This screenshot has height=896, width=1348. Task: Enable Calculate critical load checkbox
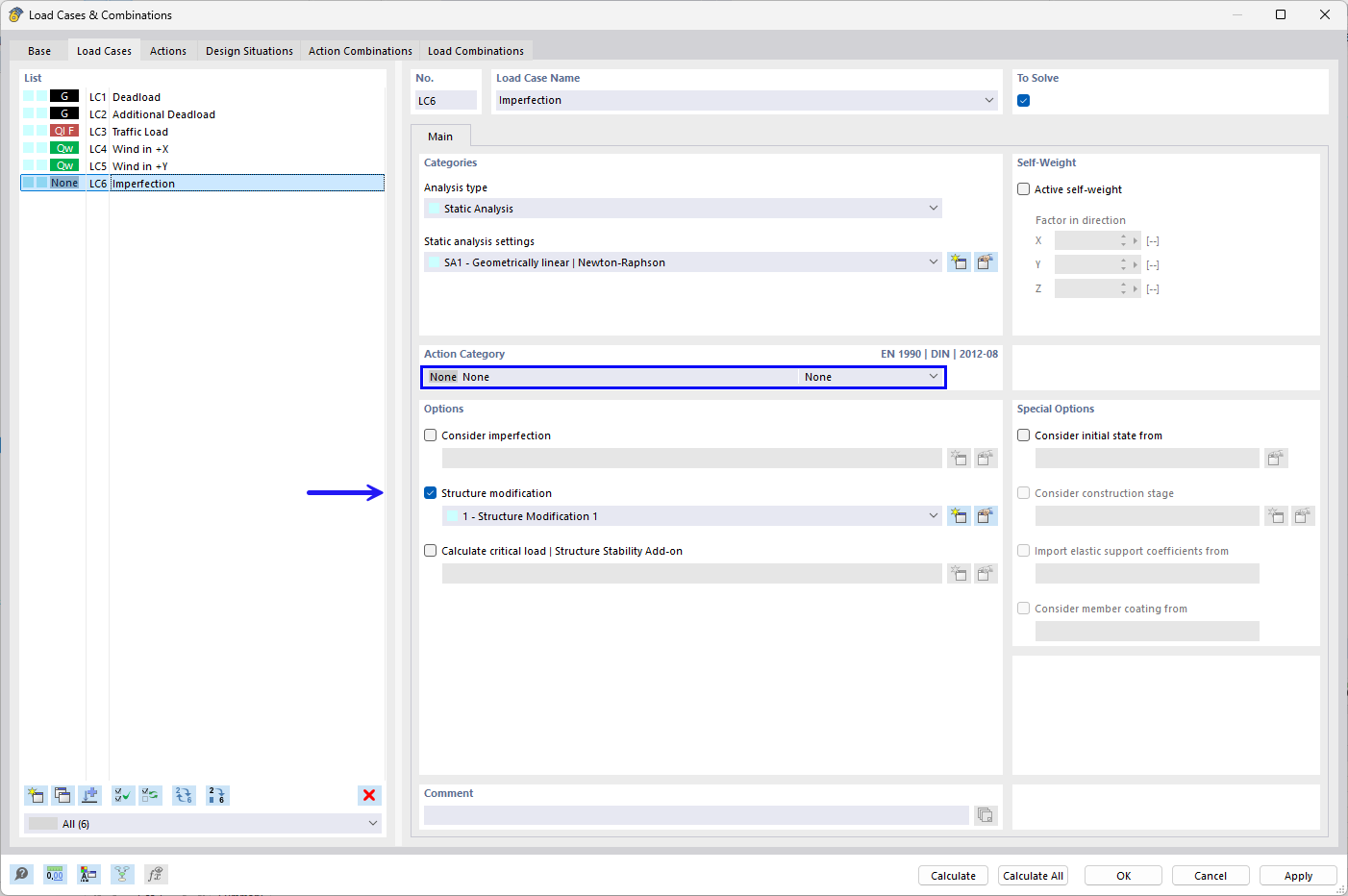[x=431, y=551]
